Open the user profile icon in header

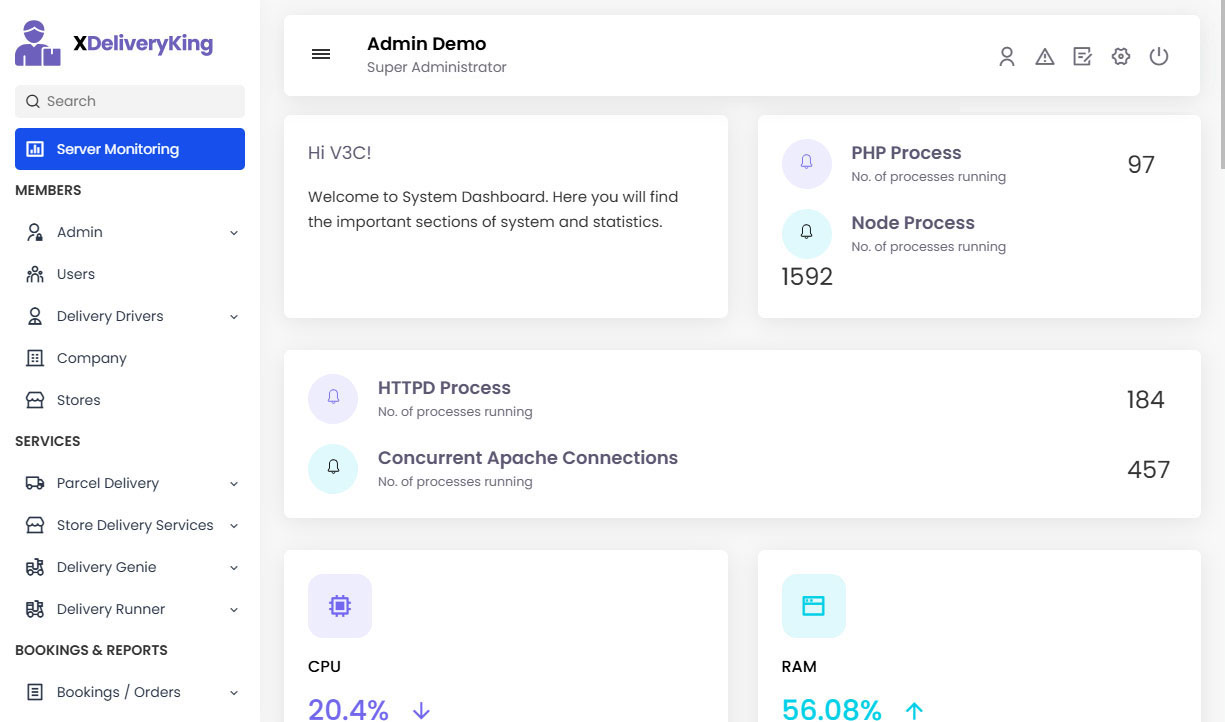[1007, 57]
